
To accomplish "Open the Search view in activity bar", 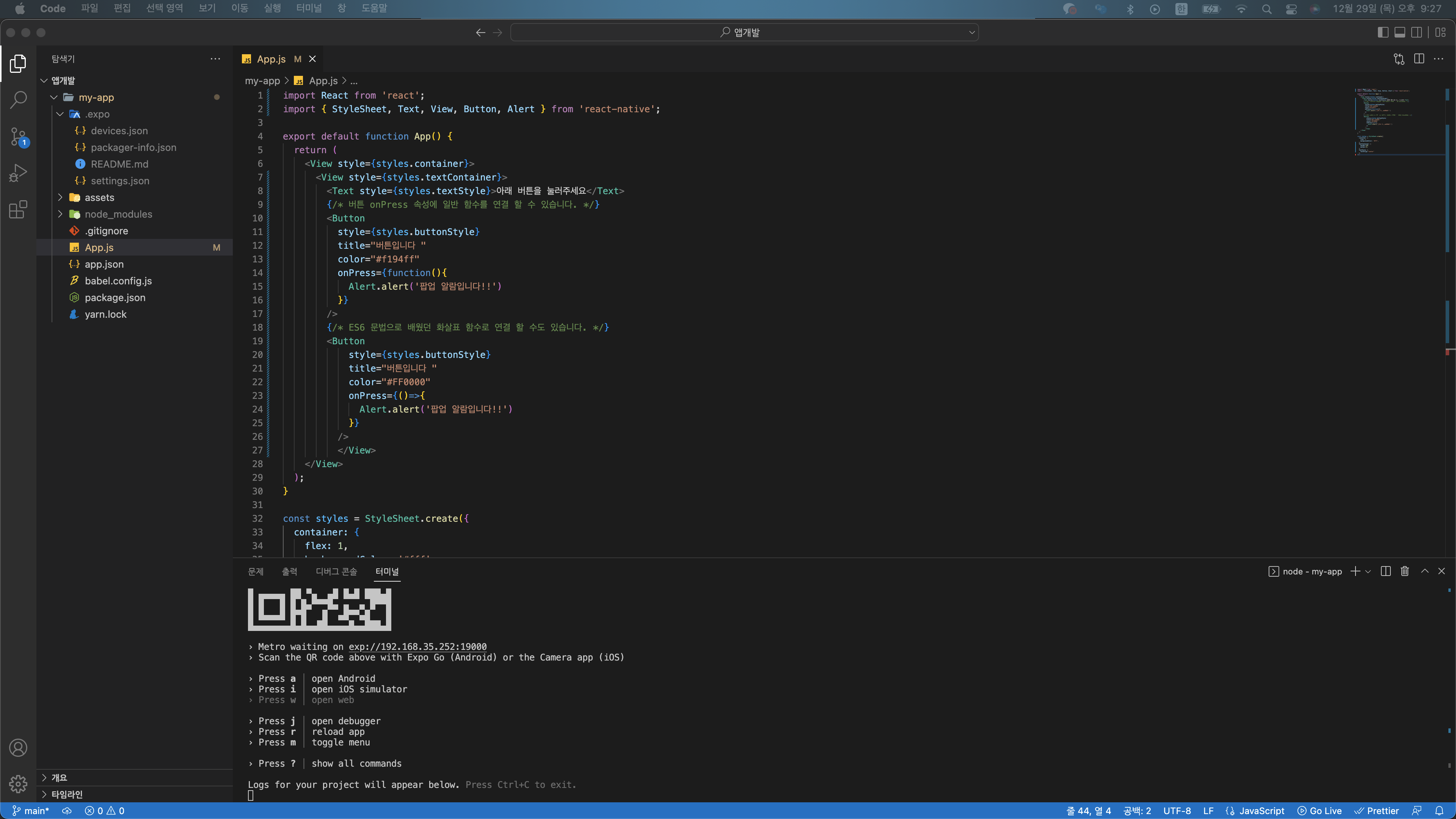I will pyautogui.click(x=18, y=100).
